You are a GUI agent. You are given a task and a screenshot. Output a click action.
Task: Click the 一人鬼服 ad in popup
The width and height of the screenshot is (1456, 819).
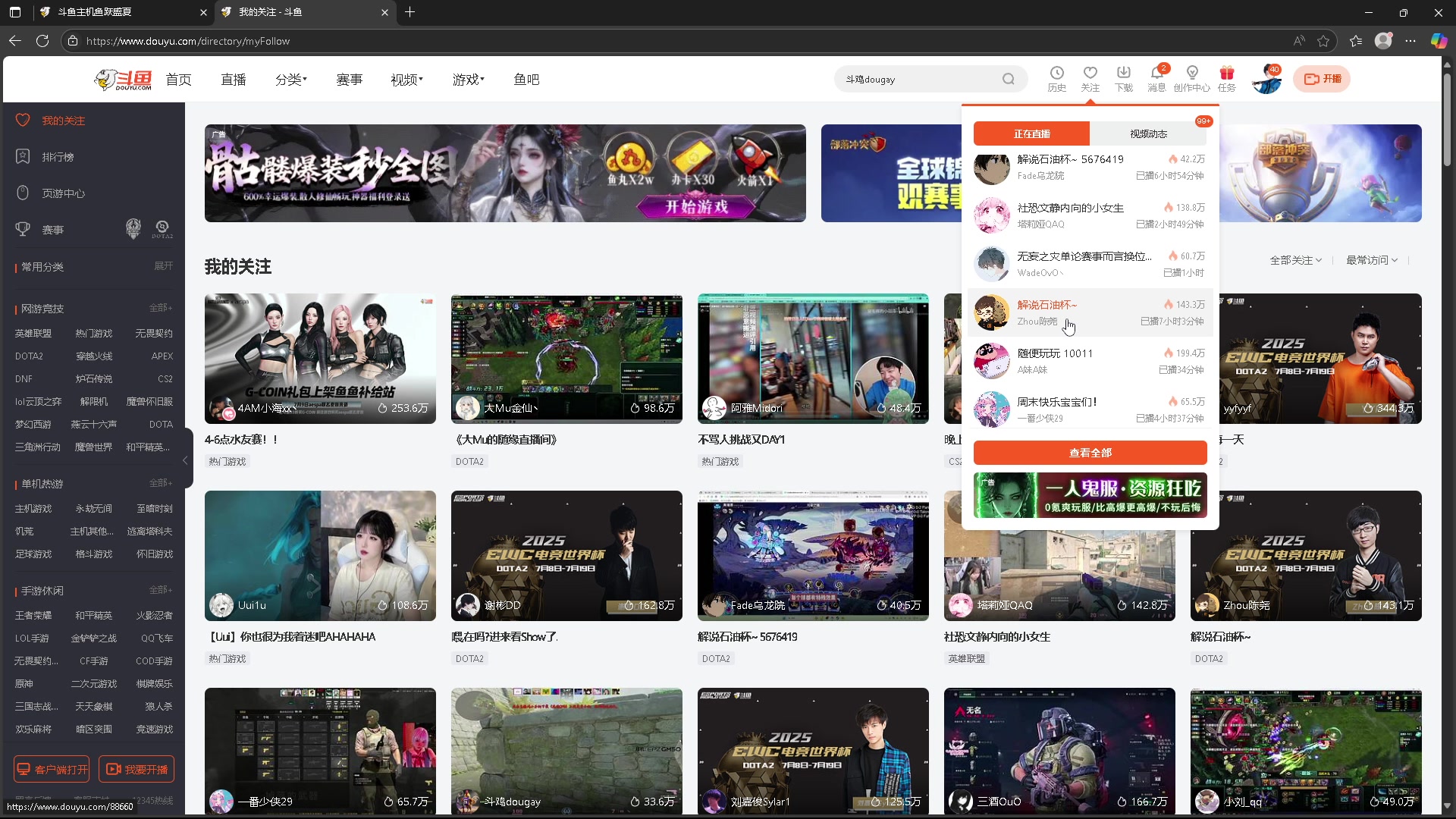1090,495
